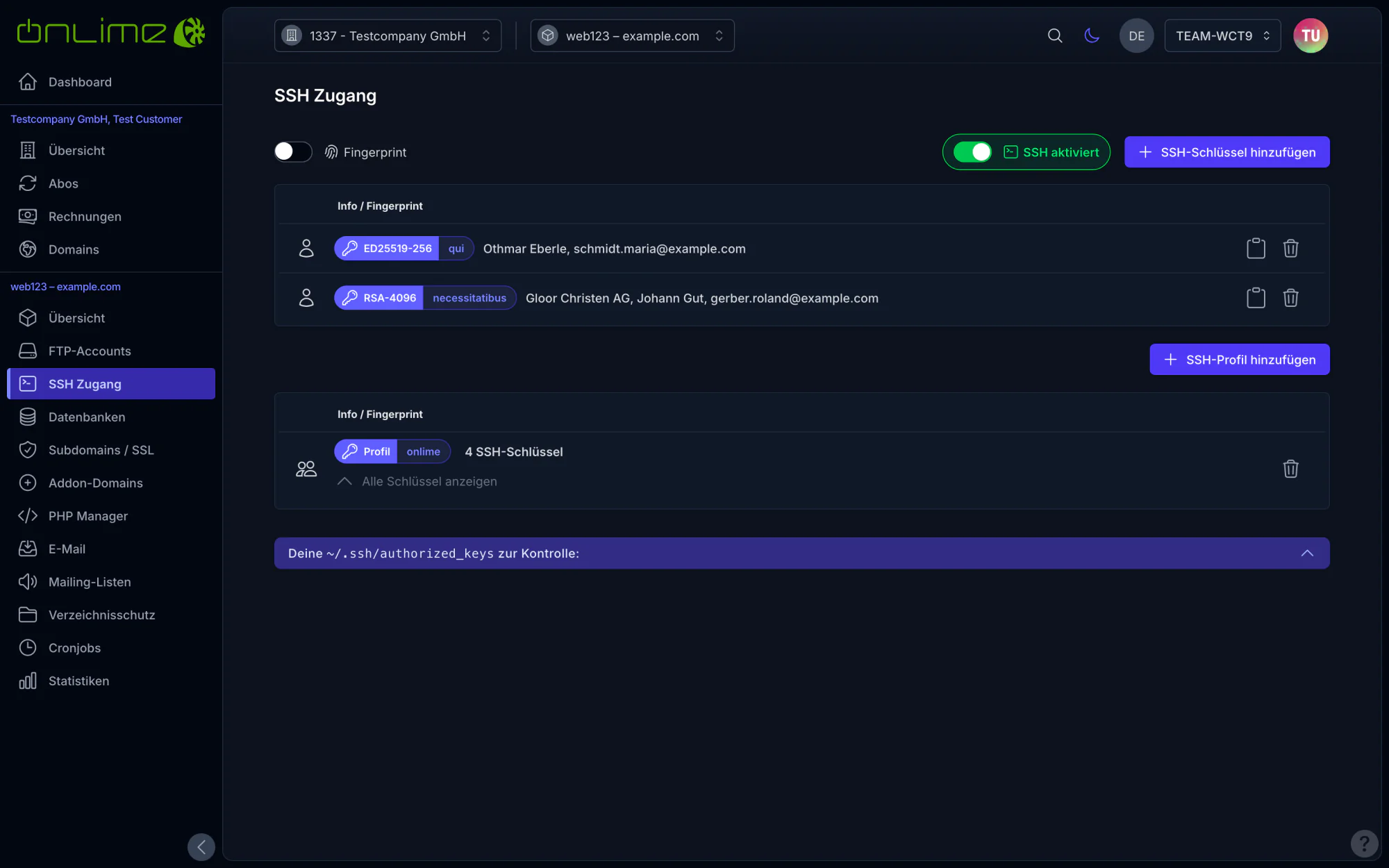
Task: Click the necessitatibus key label
Action: pyautogui.click(x=469, y=297)
